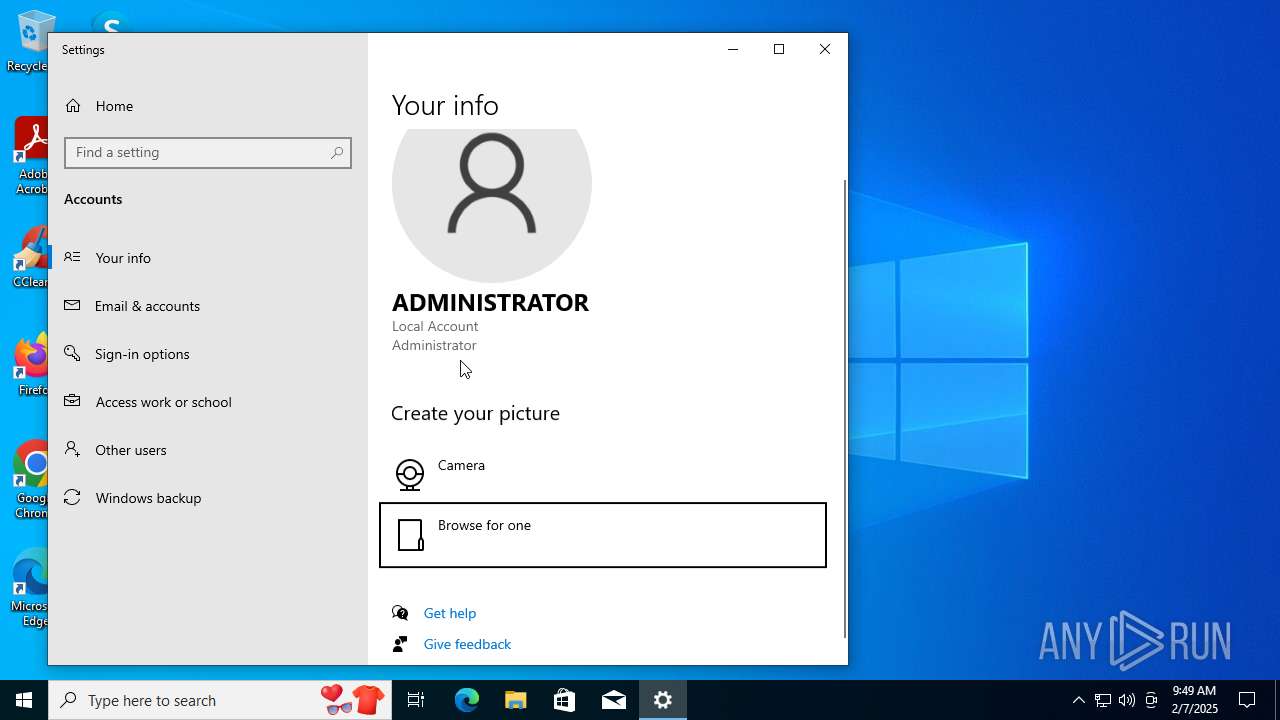Screen dimensions: 1280x720
Task: Launch Microsoft Edge from the taskbar
Action: click(467, 700)
